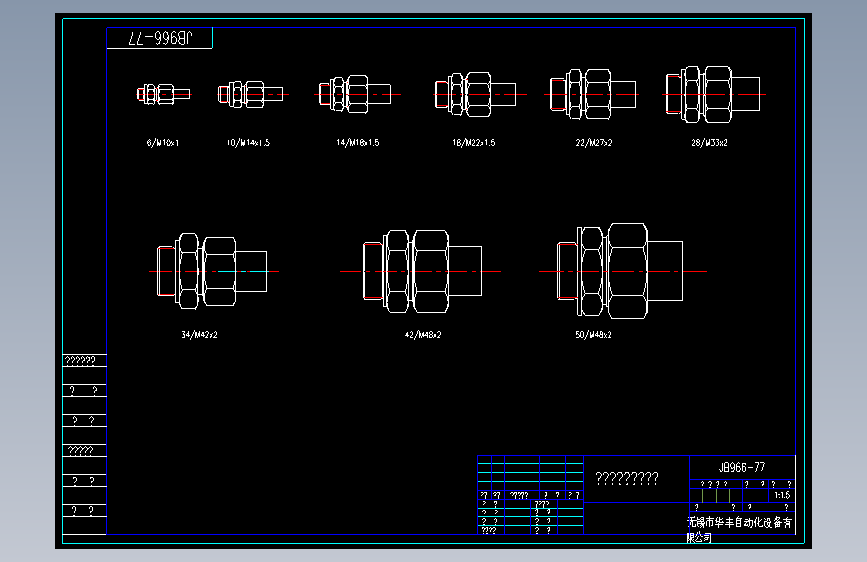
Task: Click the 42/M48x2 size label
Action: pos(423,335)
